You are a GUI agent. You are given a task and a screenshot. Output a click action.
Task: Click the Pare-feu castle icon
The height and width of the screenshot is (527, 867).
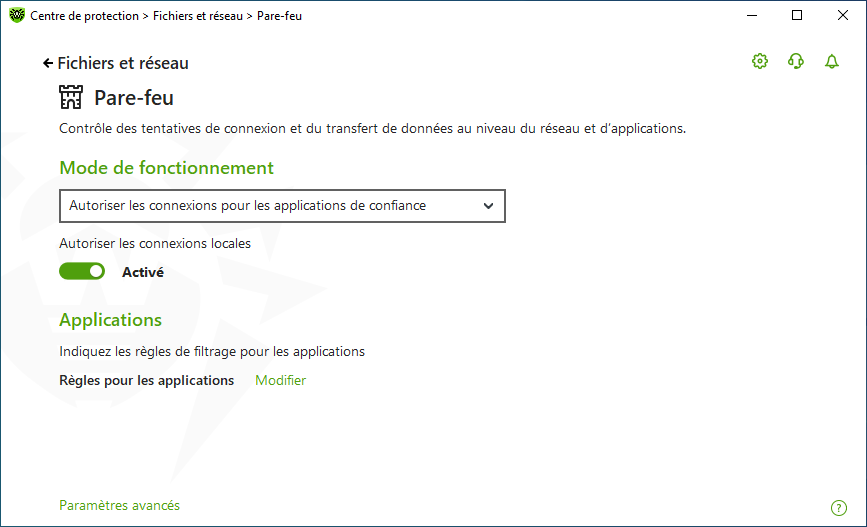tap(71, 97)
